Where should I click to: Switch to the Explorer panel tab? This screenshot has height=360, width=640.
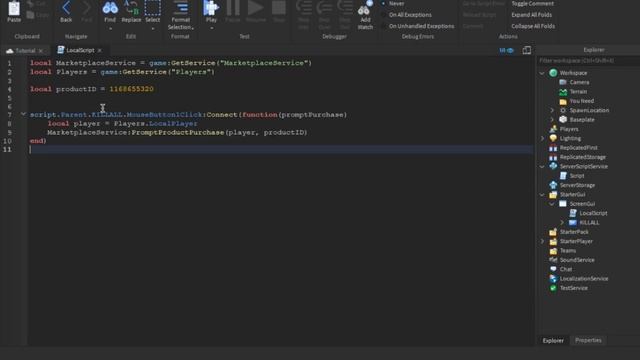pyautogui.click(x=553, y=340)
